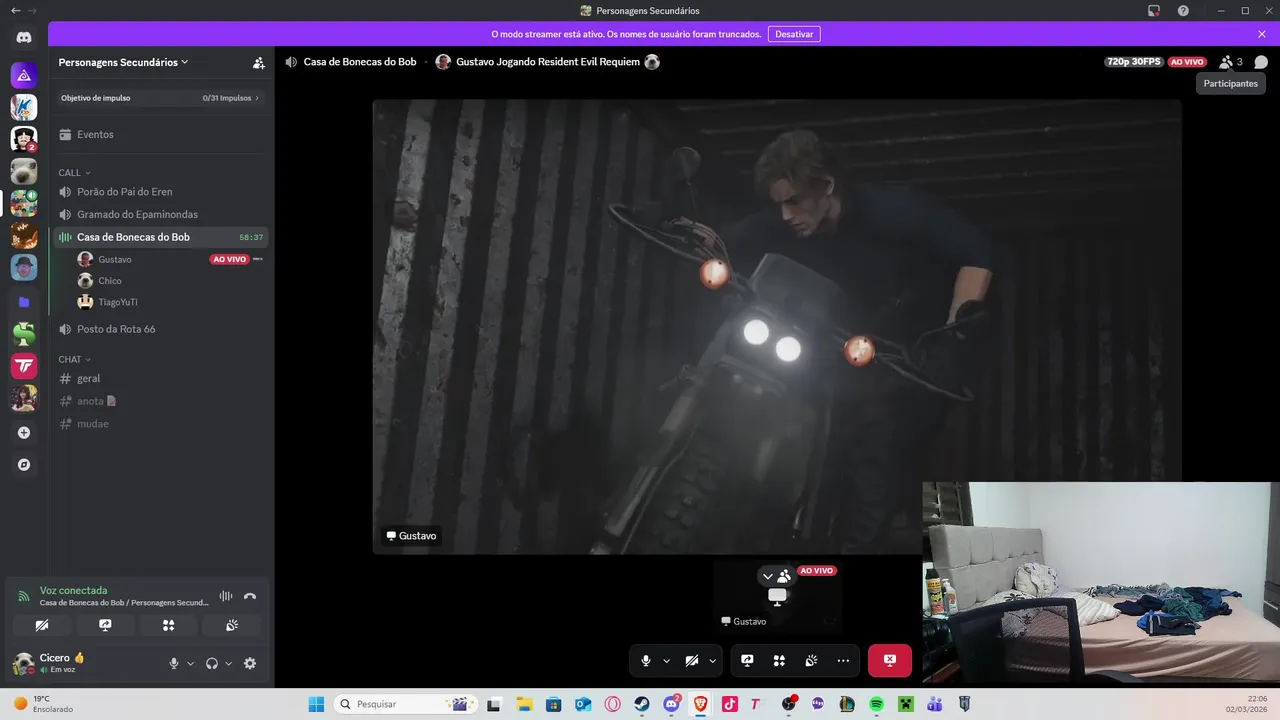
Task: Open the help question mark icon in title bar
Action: coord(1183,10)
